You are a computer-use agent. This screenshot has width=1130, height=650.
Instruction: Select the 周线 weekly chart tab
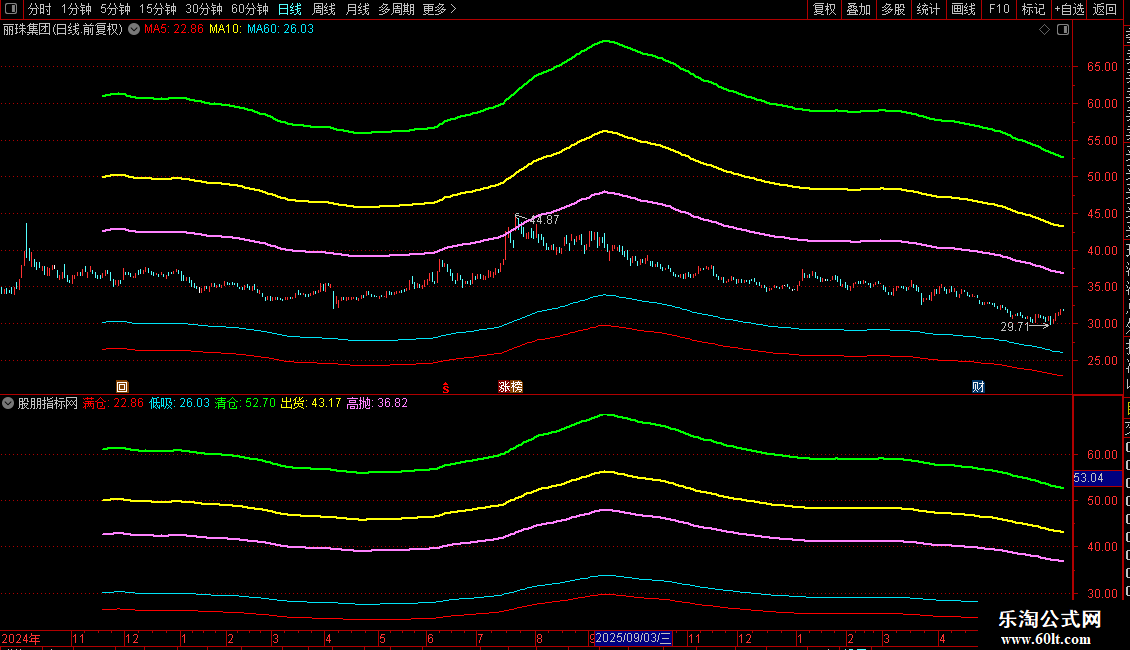(324, 9)
